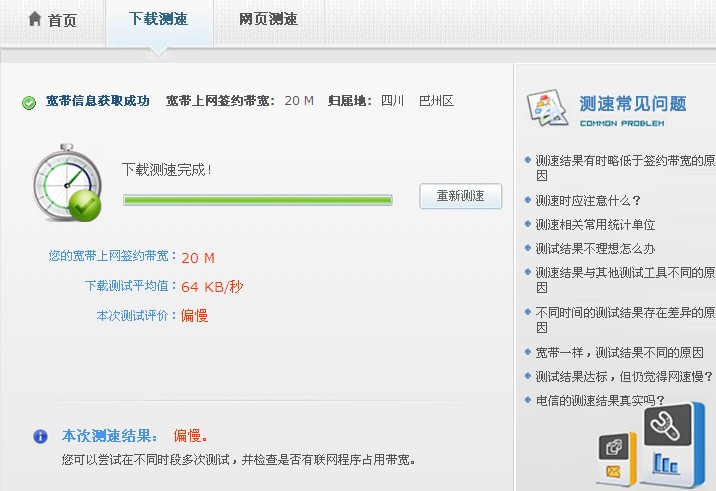716x491 pixels.
Task: Click the 宽带信息获取成功 status text
Action: [x=97, y=101]
